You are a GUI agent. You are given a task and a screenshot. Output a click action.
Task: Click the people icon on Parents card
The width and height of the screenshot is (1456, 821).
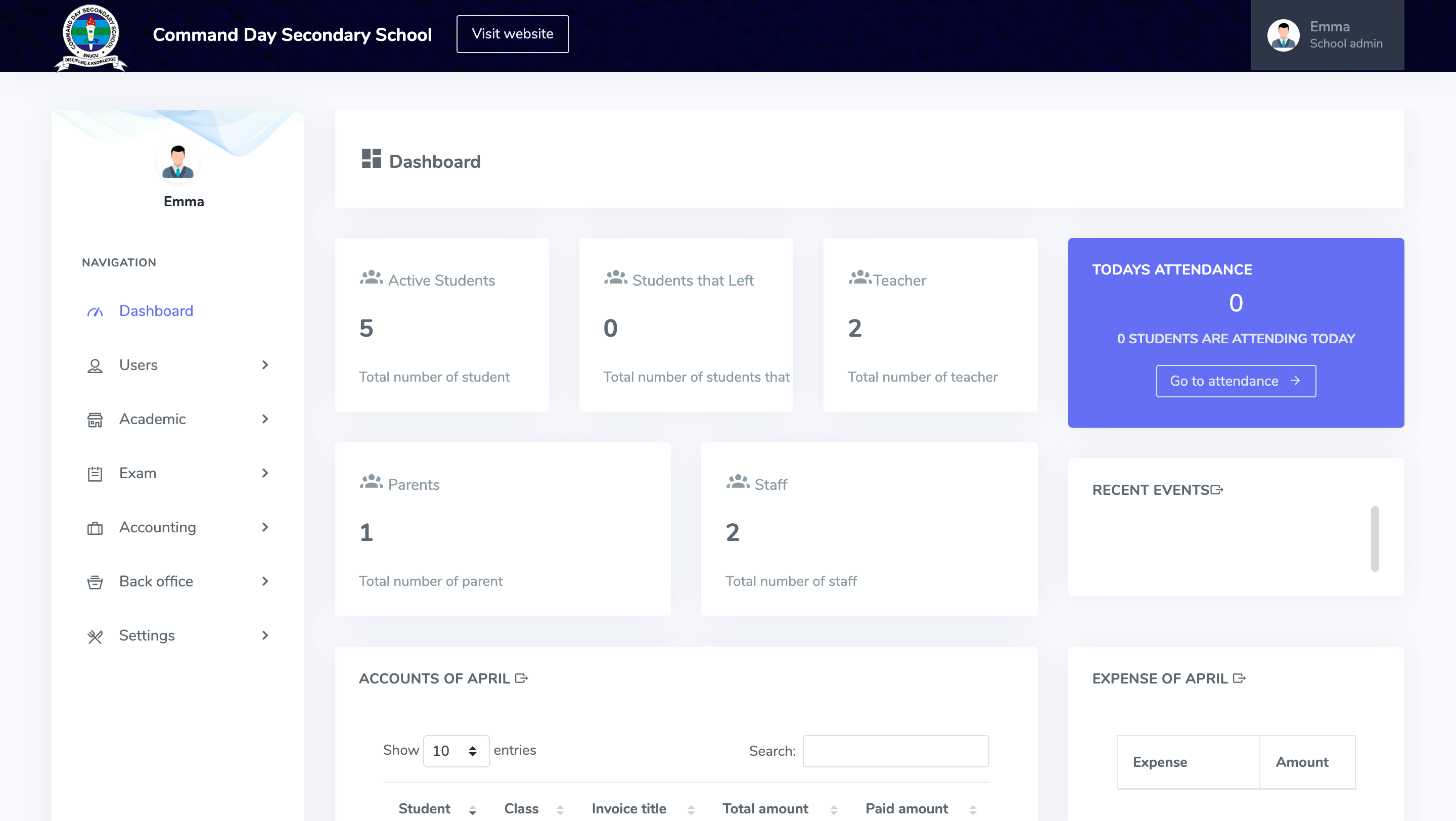372,481
